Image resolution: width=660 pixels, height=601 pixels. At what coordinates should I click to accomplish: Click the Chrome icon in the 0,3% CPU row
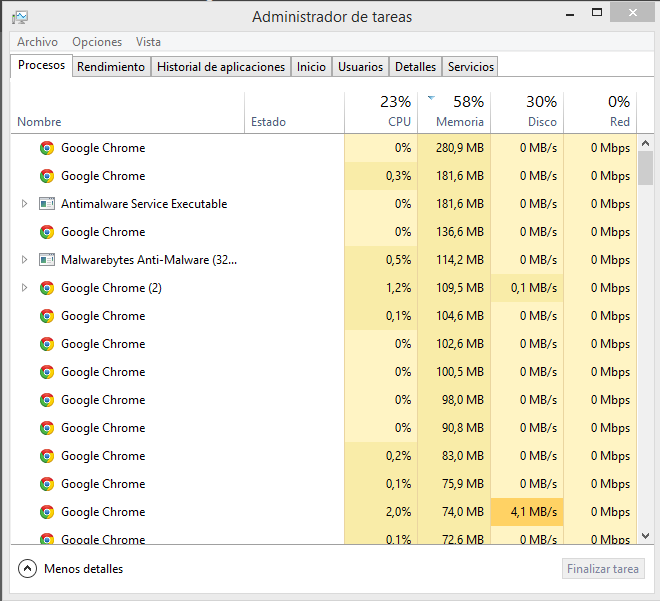pos(47,176)
